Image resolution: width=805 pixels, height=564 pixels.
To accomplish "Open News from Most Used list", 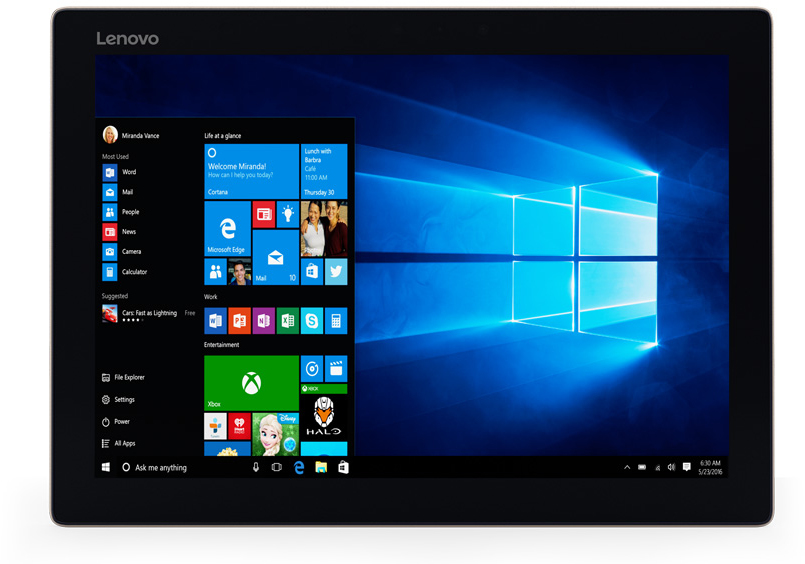I will (120, 231).
